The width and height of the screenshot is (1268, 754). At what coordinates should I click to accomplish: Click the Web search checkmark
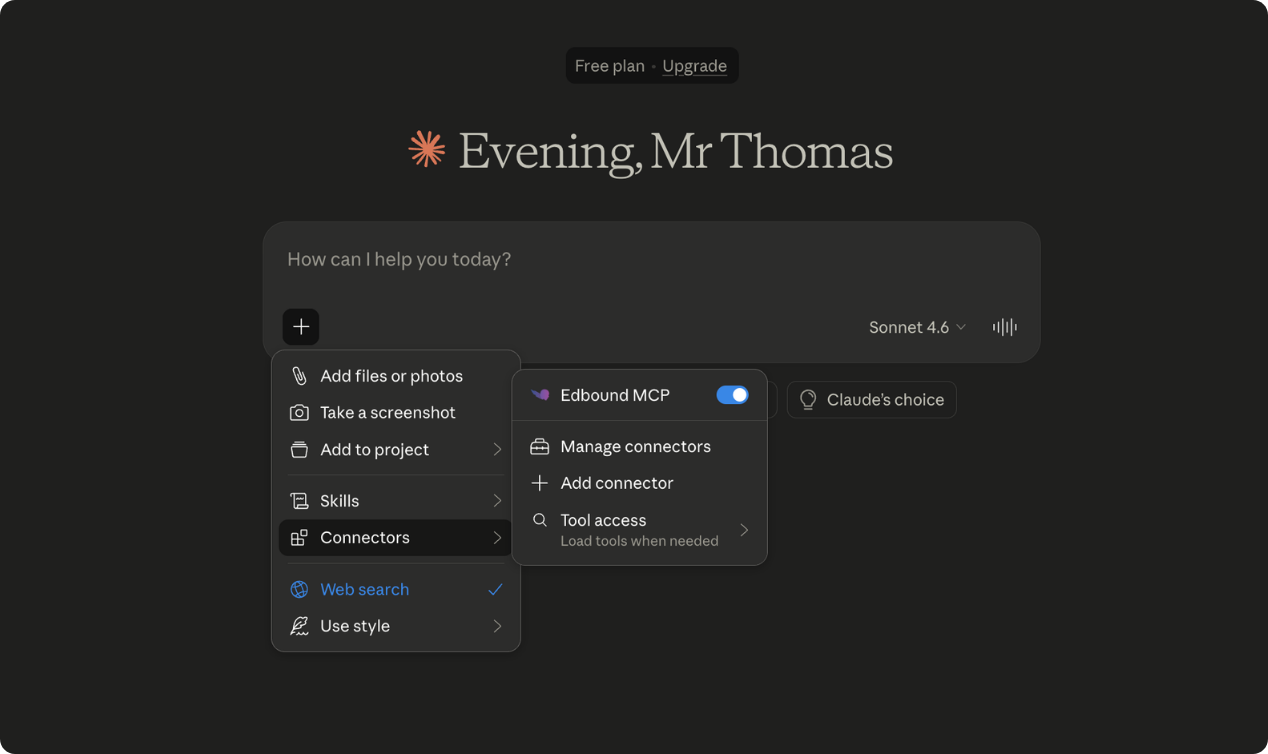point(495,590)
